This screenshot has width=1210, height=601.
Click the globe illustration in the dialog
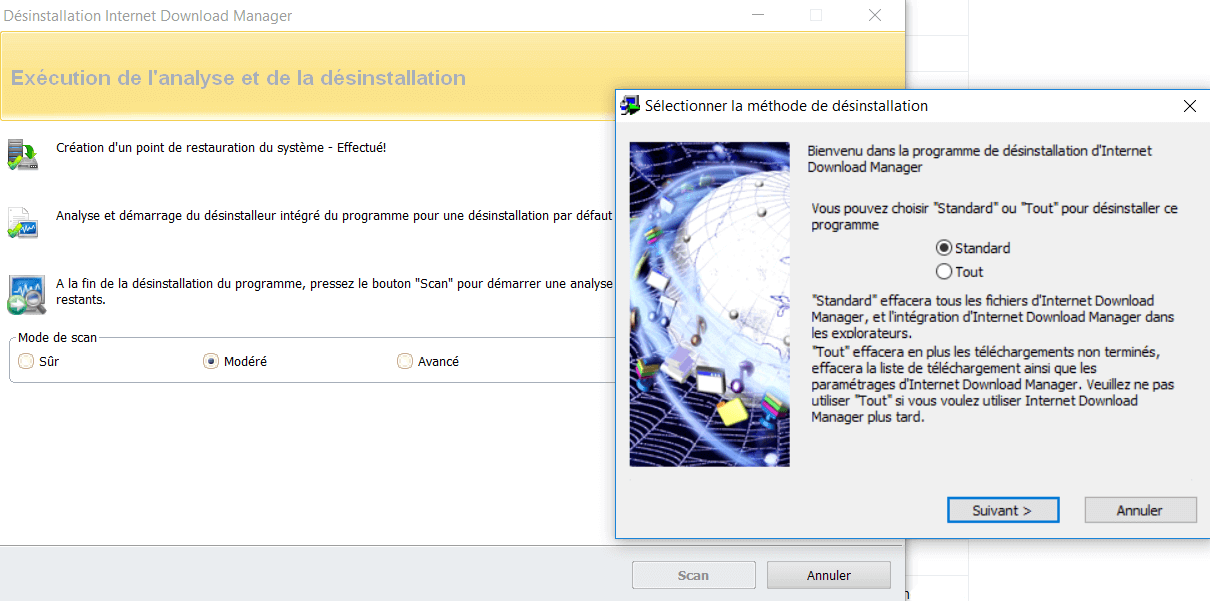(709, 304)
